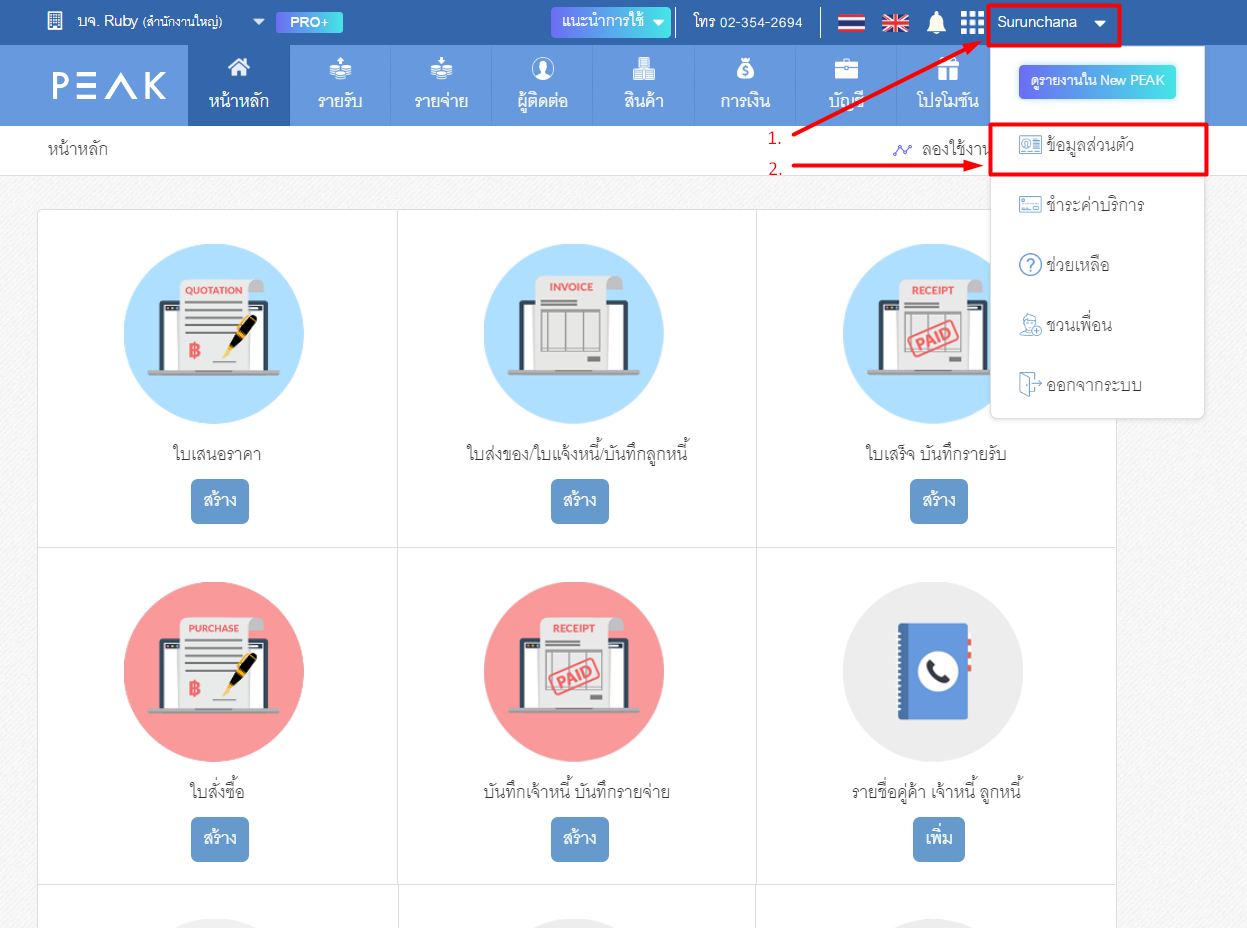Click the ลองใช้งาน link text
The image size is (1247, 928).
(954, 150)
